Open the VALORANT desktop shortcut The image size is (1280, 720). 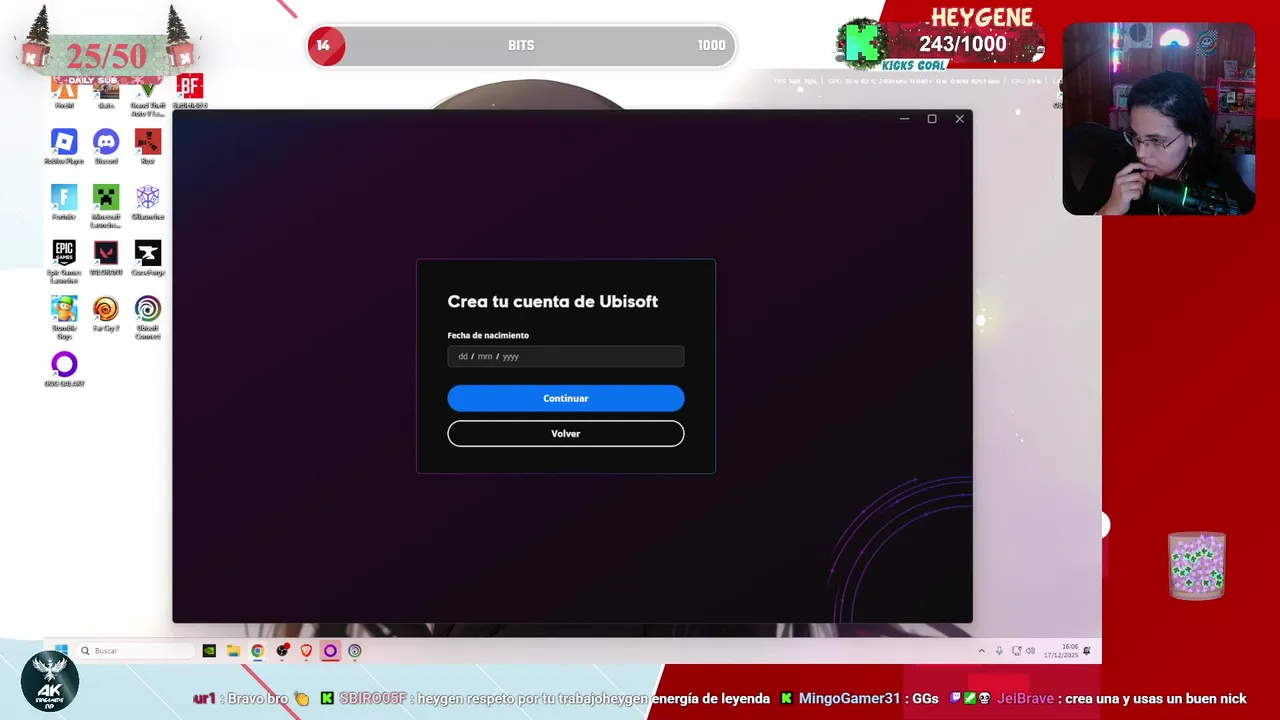[106, 258]
